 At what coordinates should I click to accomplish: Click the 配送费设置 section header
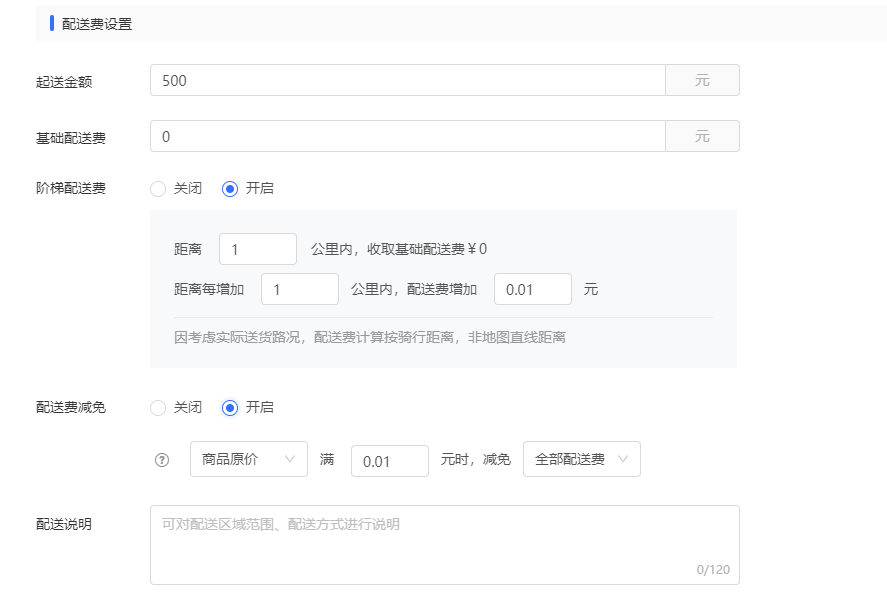pos(96,24)
